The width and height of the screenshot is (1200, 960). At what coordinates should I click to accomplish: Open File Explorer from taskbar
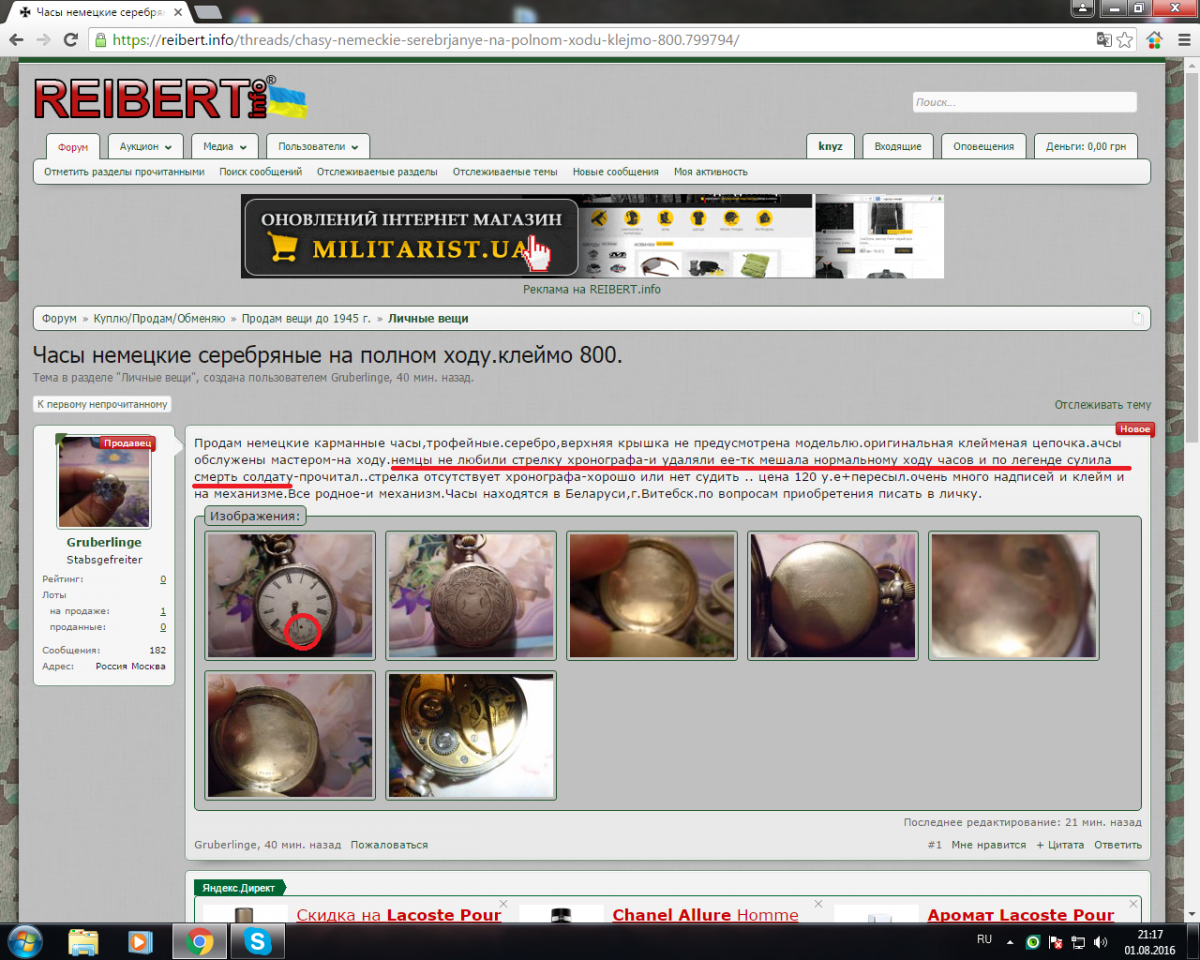(x=83, y=941)
